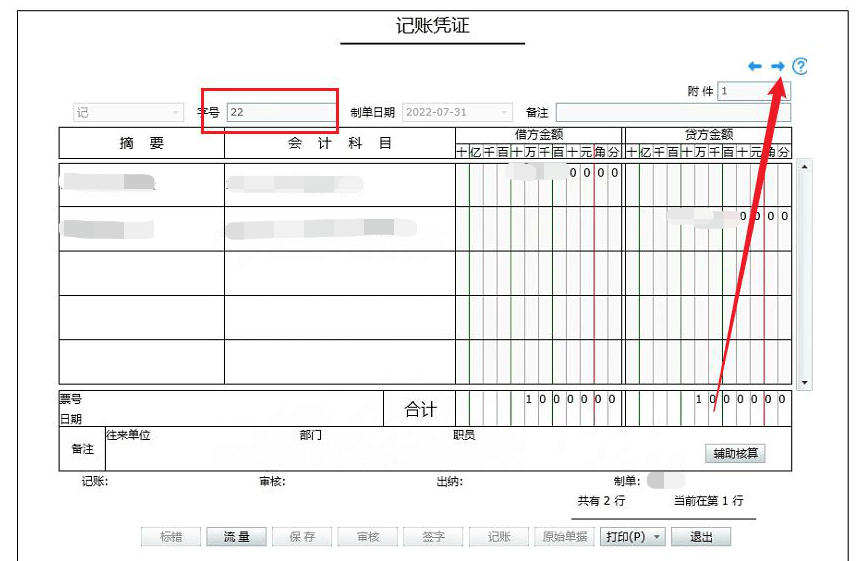This screenshot has height=561, width=864.
Task: Go to previous voucher with left arrow
Action: (x=754, y=67)
